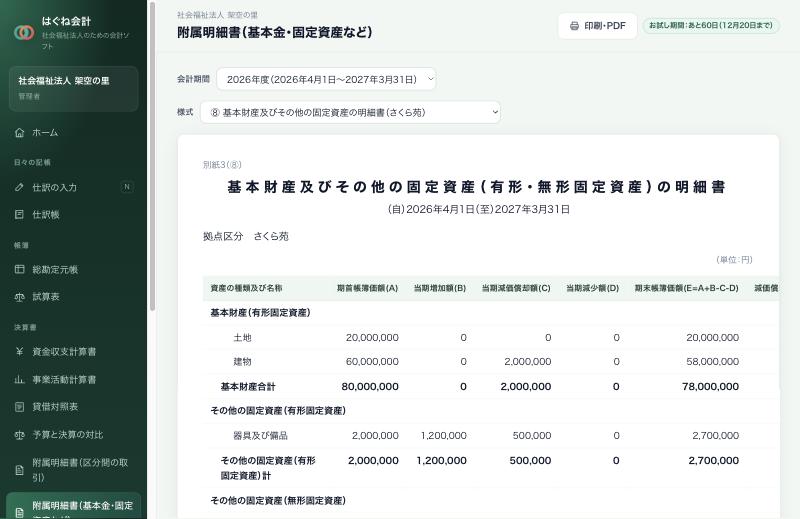The height and width of the screenshot is (519, 800).
Task: Click the pencil icon for 仕訳の入力
Action: pos(19,187)
